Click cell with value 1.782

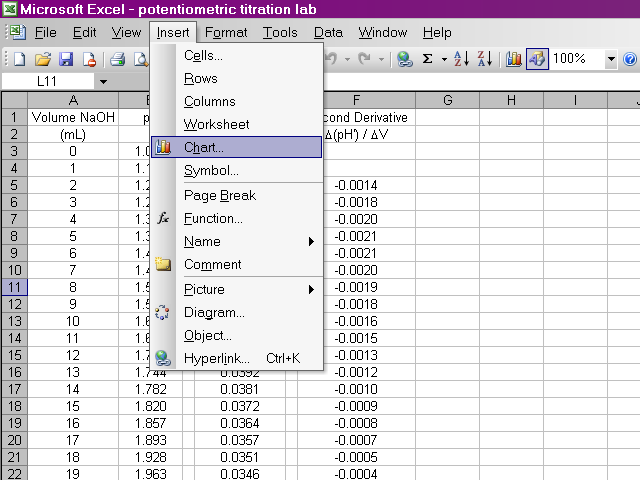pyautogui.click(x=151, y=389)
